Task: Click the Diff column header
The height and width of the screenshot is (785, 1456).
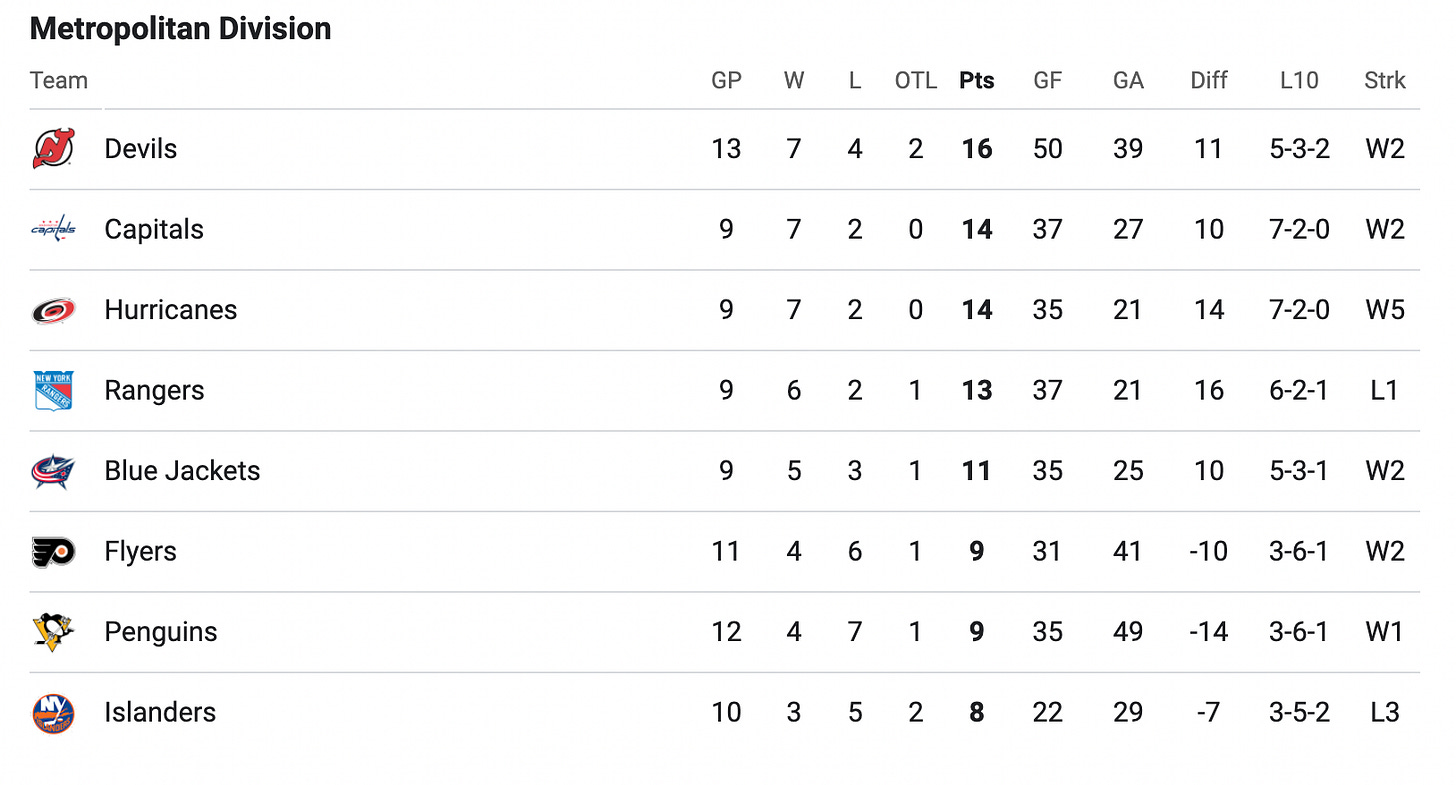Action: click(1209, 81)
